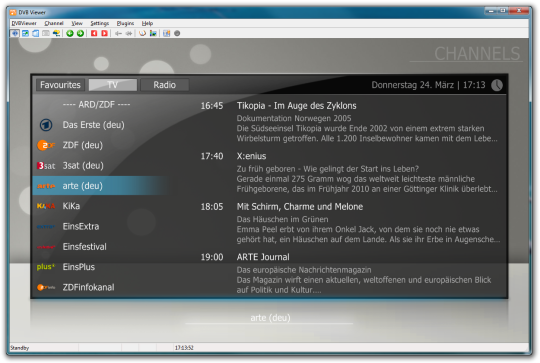Click the KiKa channel logo

click(x=46, y=206)
